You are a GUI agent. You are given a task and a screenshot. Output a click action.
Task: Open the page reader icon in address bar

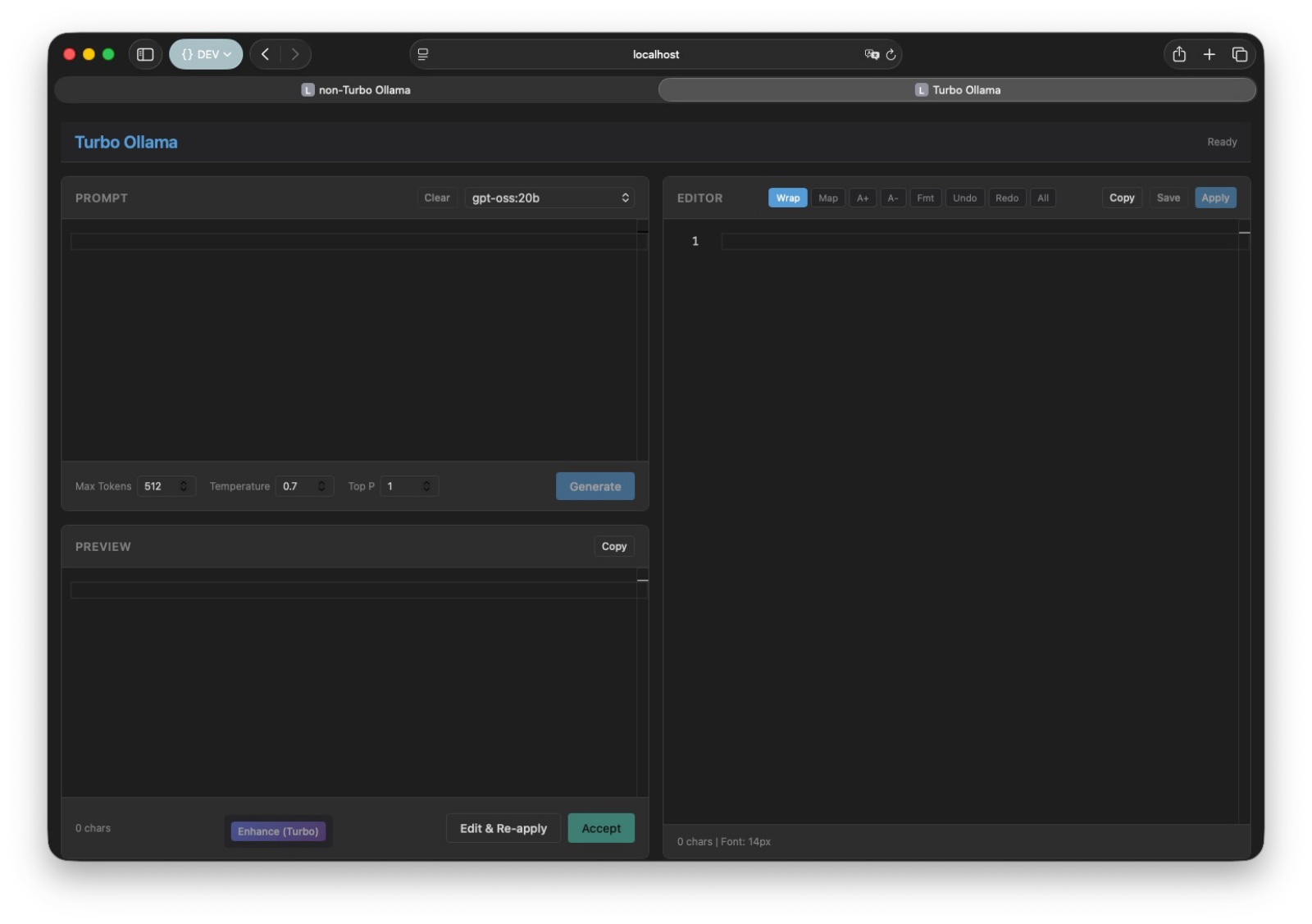(423, 54)
